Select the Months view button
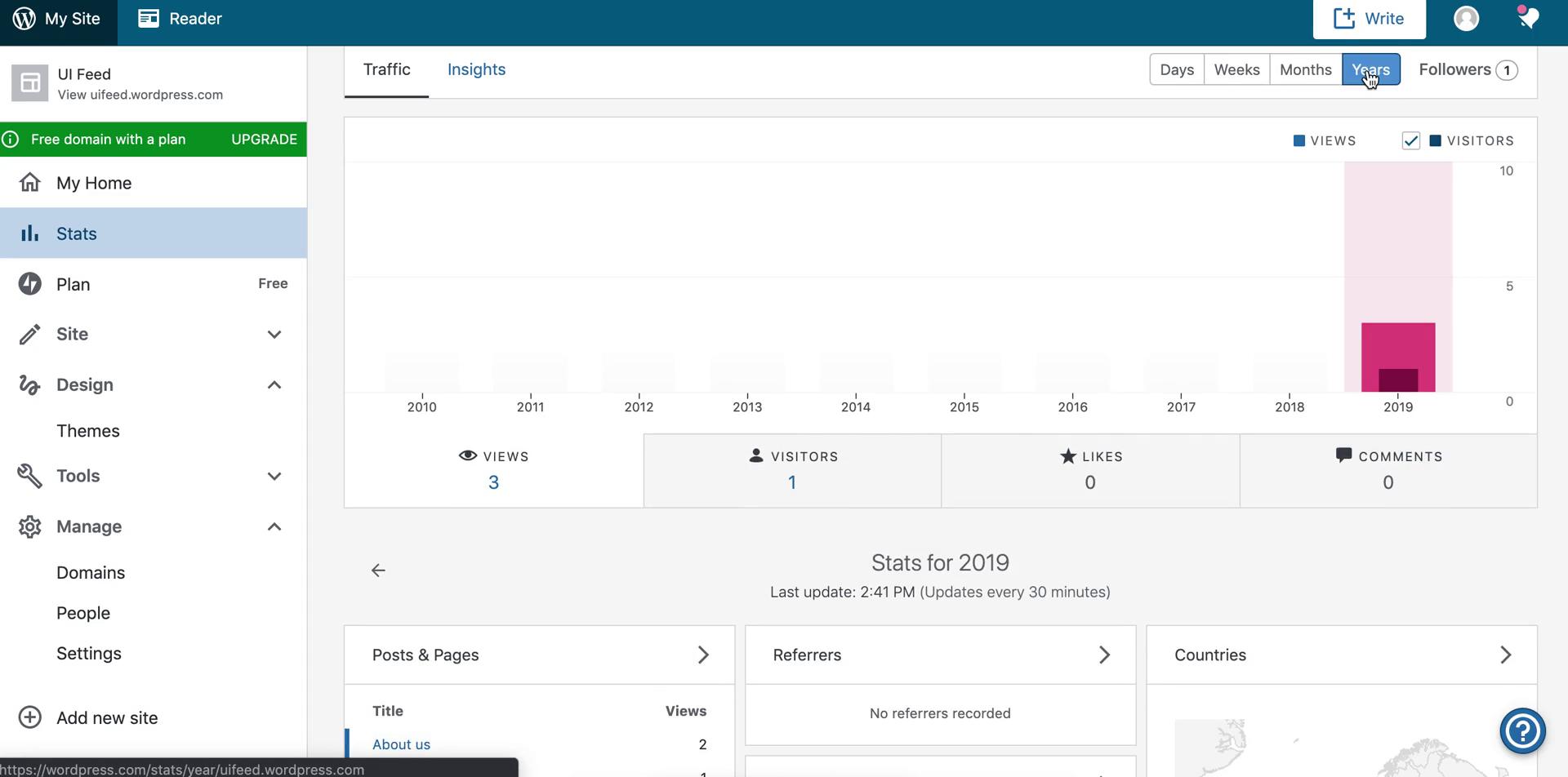1568x777 pixels. (x=1304, y=69)
